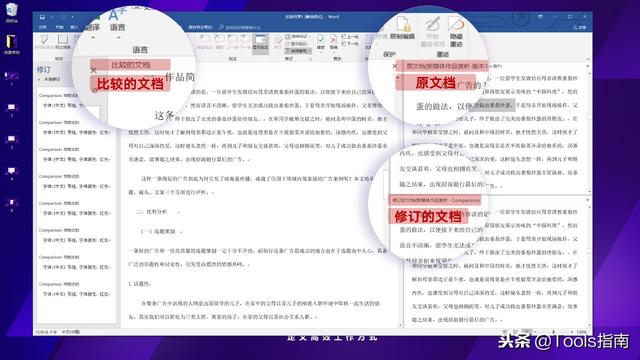Click the 中文(中国) language status indicator
Image resolution: width=640 pixels, height=360 pixels.
pyautogui.click(x=71, y=332)
